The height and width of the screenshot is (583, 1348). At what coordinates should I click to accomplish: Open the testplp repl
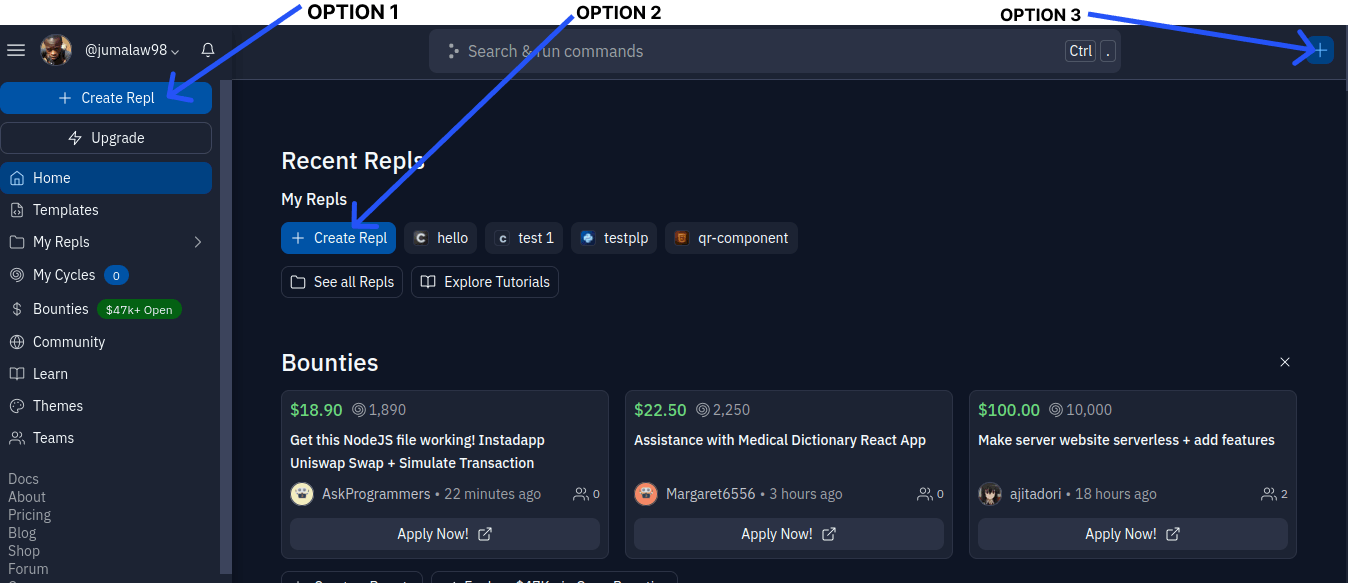click(614, 238)
